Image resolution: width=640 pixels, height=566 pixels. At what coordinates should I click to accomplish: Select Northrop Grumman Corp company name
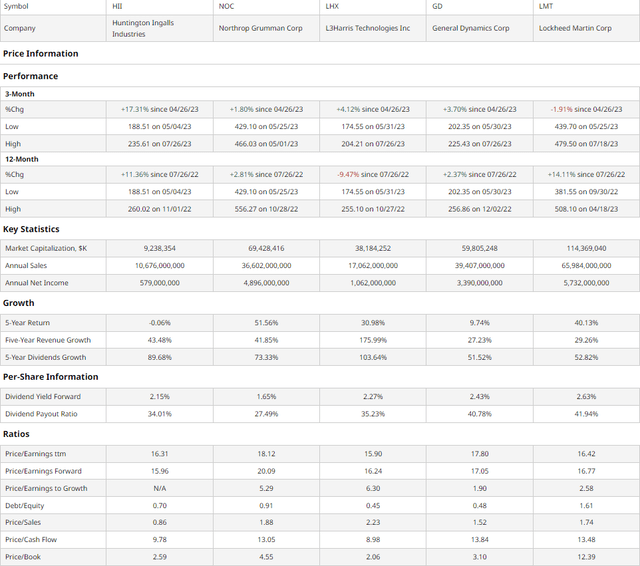pyautogui.click(x=260, y=28)
